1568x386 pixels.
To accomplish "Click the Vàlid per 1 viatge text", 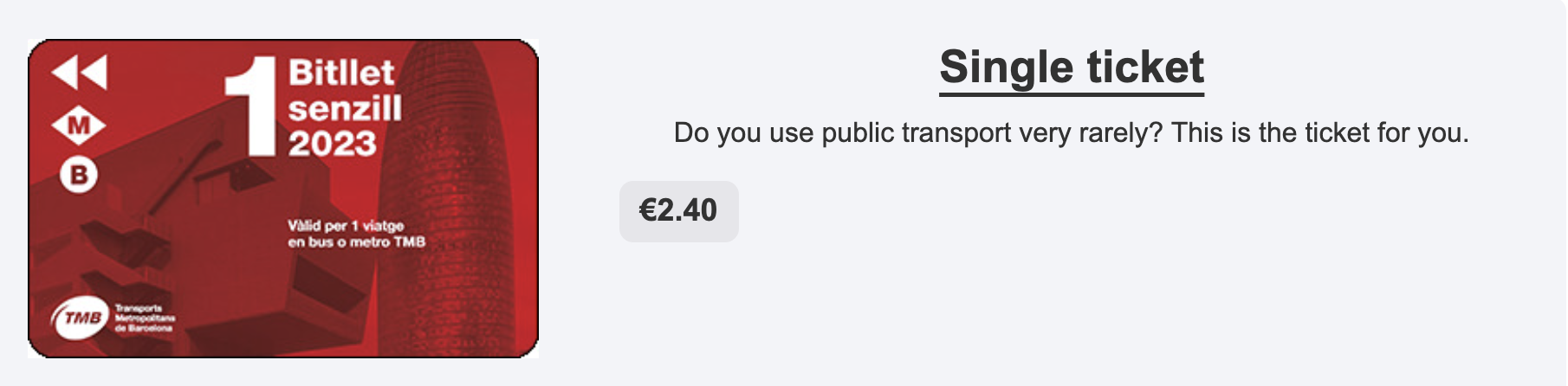I will tap(346, 226).
